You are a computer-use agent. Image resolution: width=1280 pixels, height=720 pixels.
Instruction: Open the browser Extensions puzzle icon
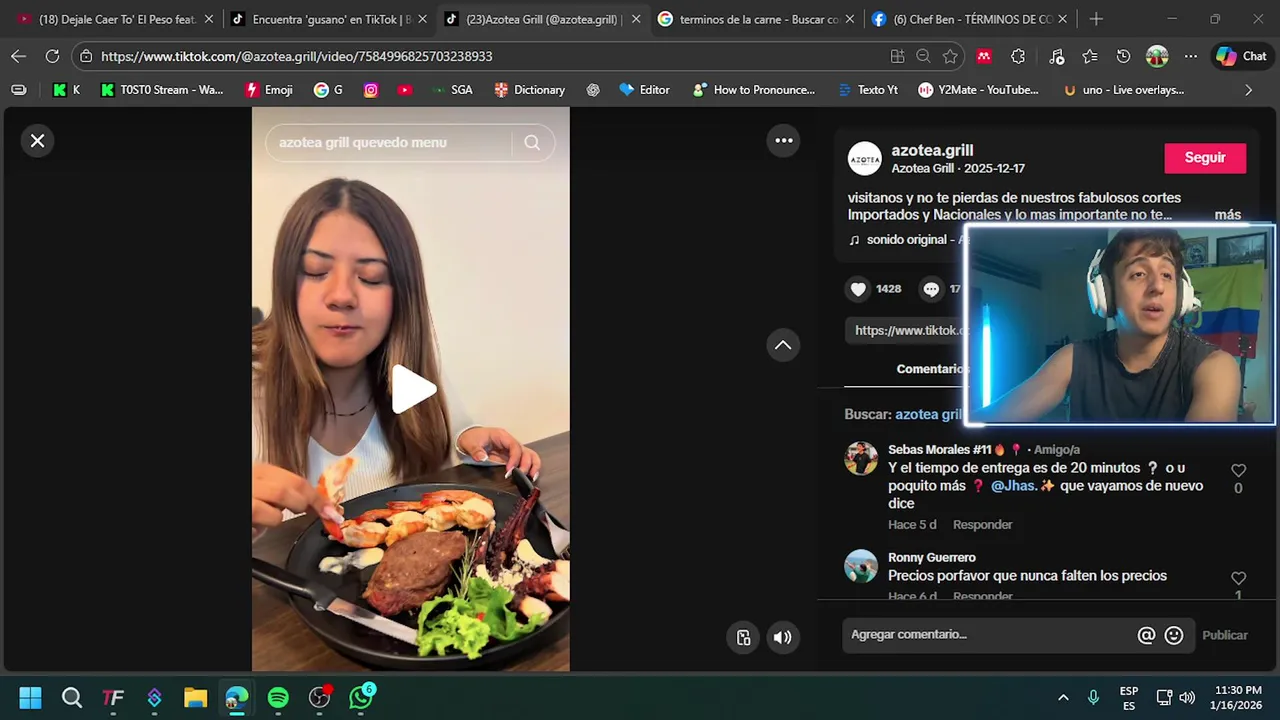(1018, 57)
